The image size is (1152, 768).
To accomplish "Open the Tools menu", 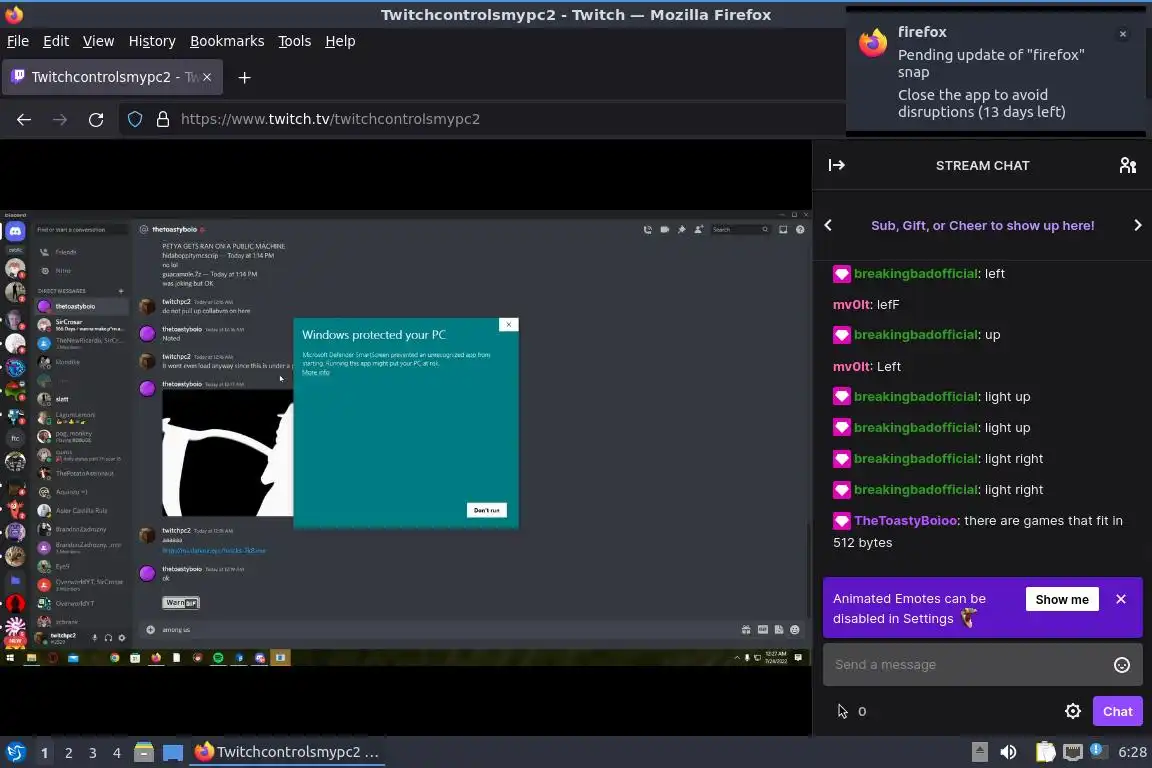I will tap(295, 41).
